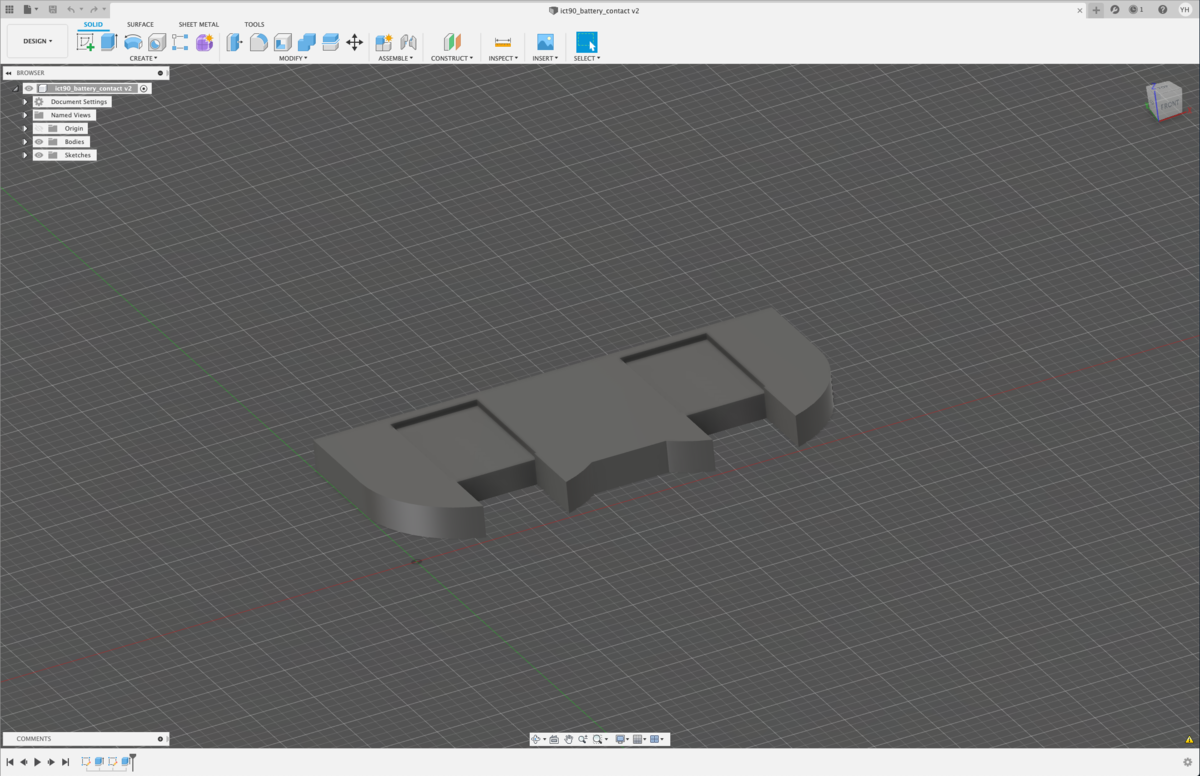Select the Move/Copy tool
This screenshot has width=1200, height=776.
click(354, 42)
